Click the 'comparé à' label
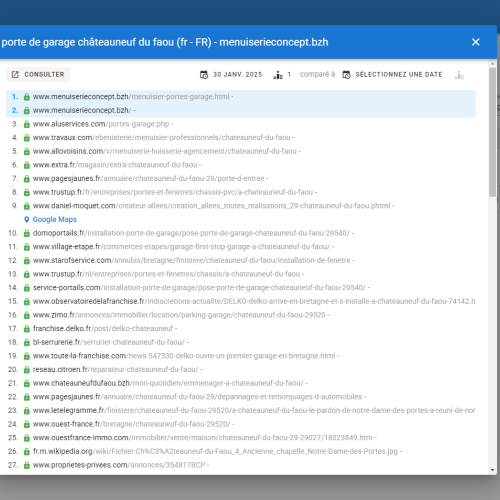The image size is (500, 500). coord(317,74)
